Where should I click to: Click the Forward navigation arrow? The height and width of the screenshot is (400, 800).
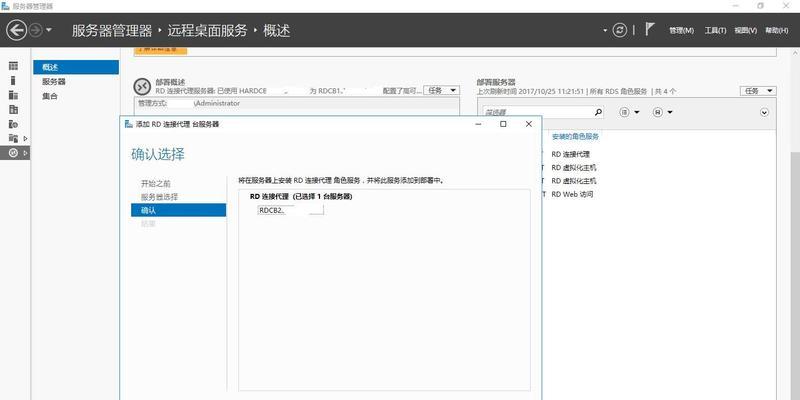(x=35, y=30)
